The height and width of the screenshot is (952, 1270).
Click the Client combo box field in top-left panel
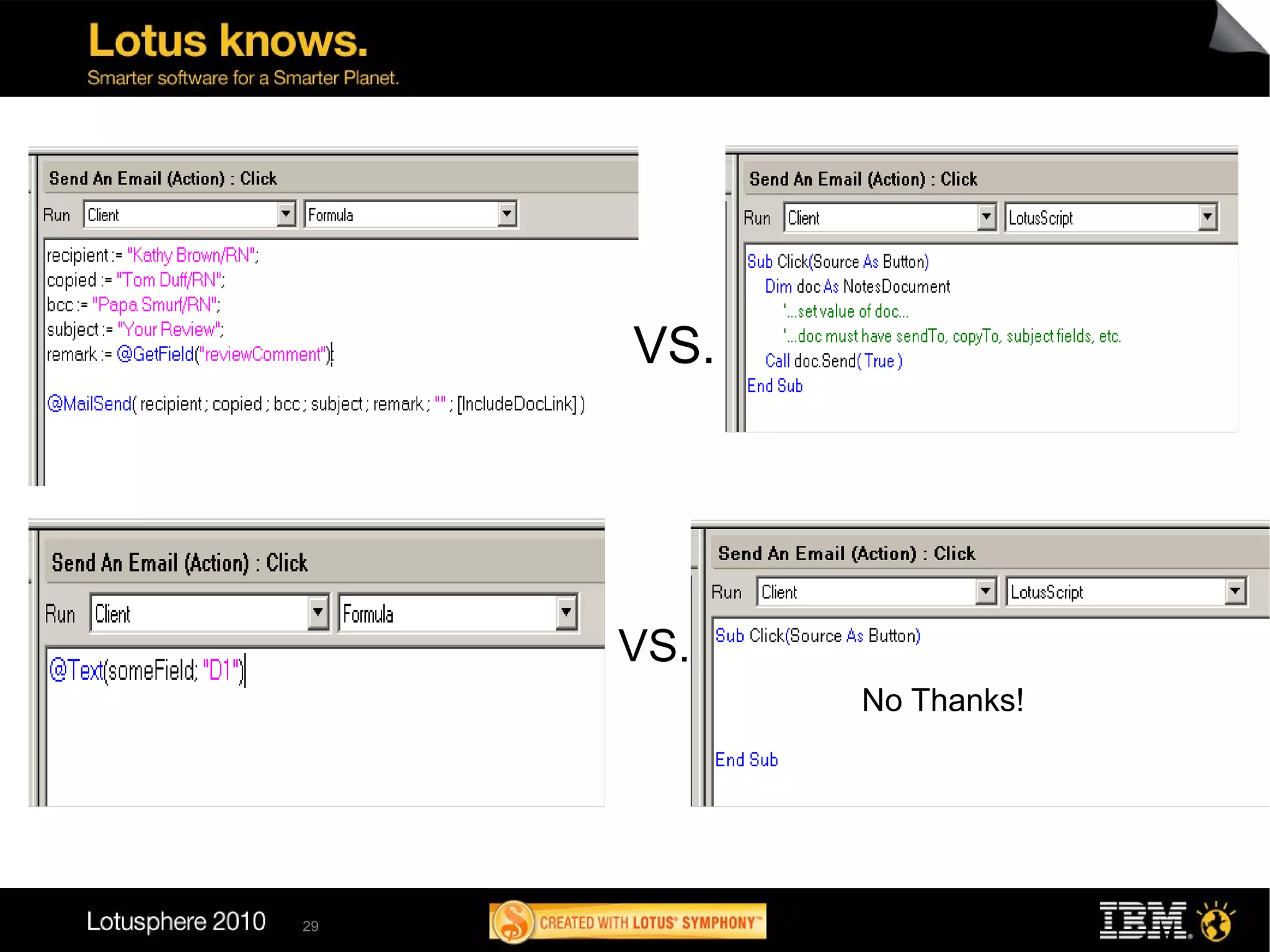click(x=190, y=215)
